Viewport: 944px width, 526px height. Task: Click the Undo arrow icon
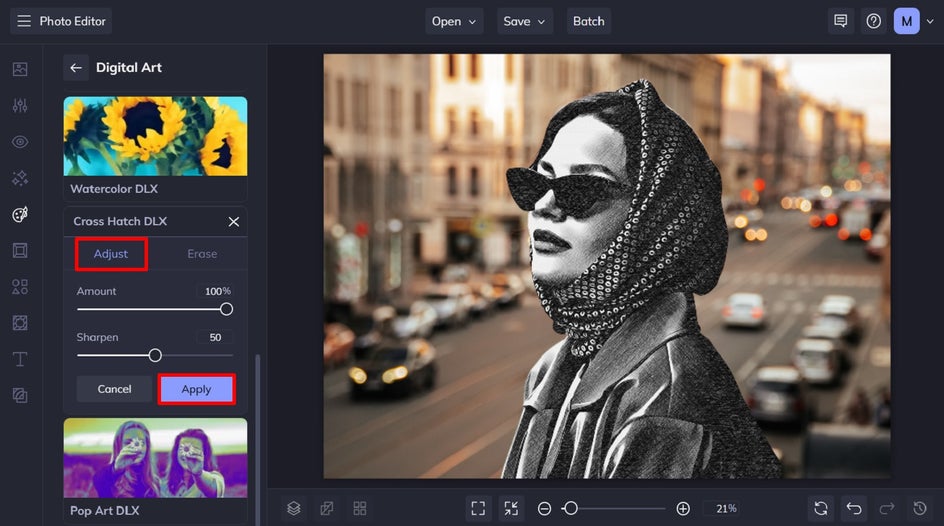click(x=853, y=508)
